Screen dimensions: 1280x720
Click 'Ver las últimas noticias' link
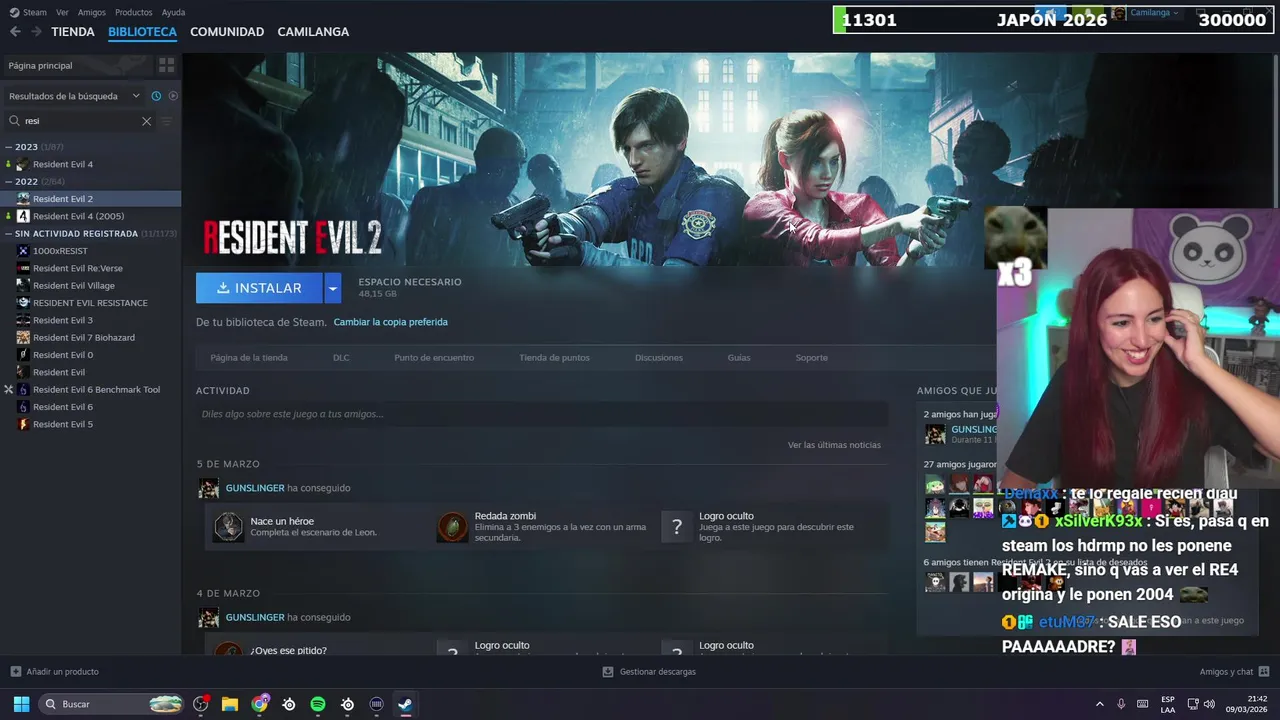(x=834, y=445)
